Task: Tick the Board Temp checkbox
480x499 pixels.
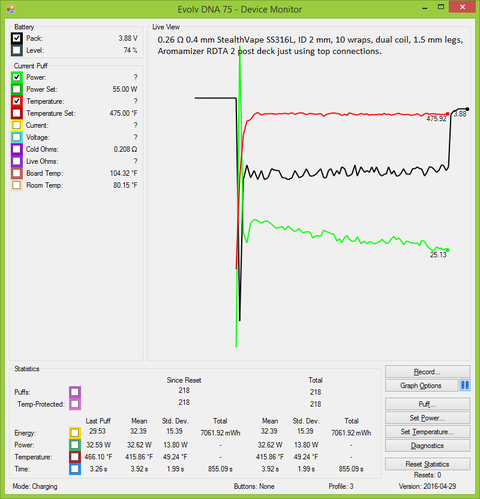Action: [x=17, y=173]
